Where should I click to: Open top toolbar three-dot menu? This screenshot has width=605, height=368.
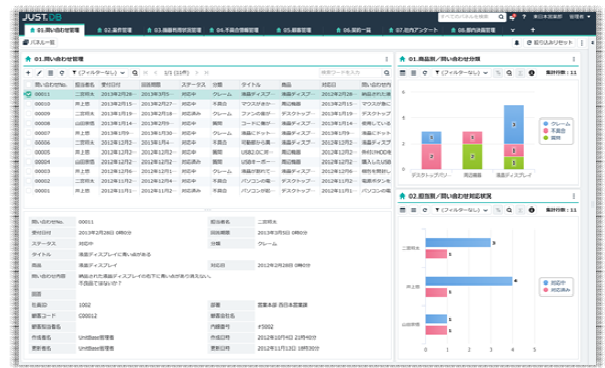[582, 43]
